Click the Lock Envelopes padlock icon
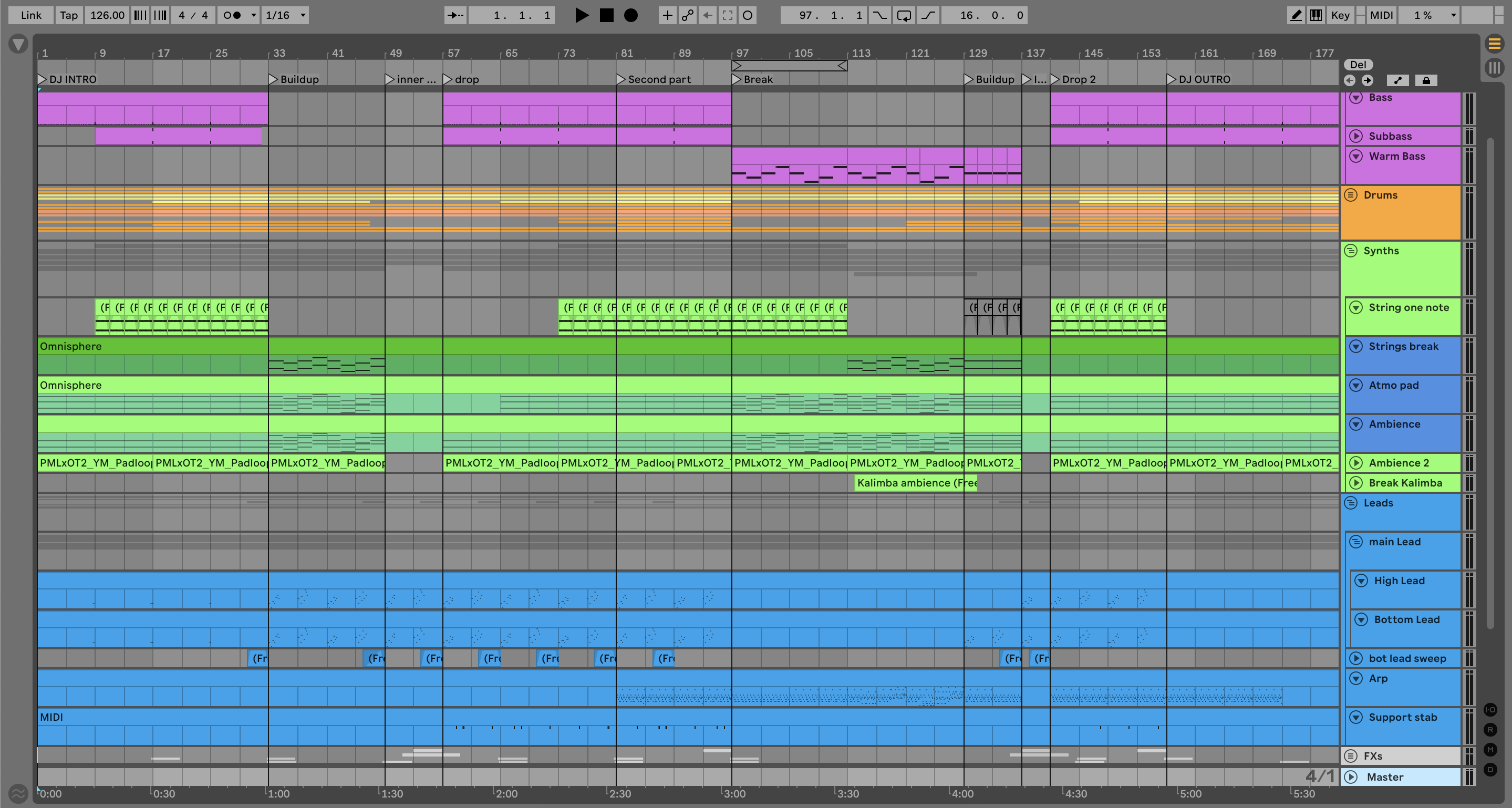This screenshot has width=1512, height=808. tap(1426, 80)
